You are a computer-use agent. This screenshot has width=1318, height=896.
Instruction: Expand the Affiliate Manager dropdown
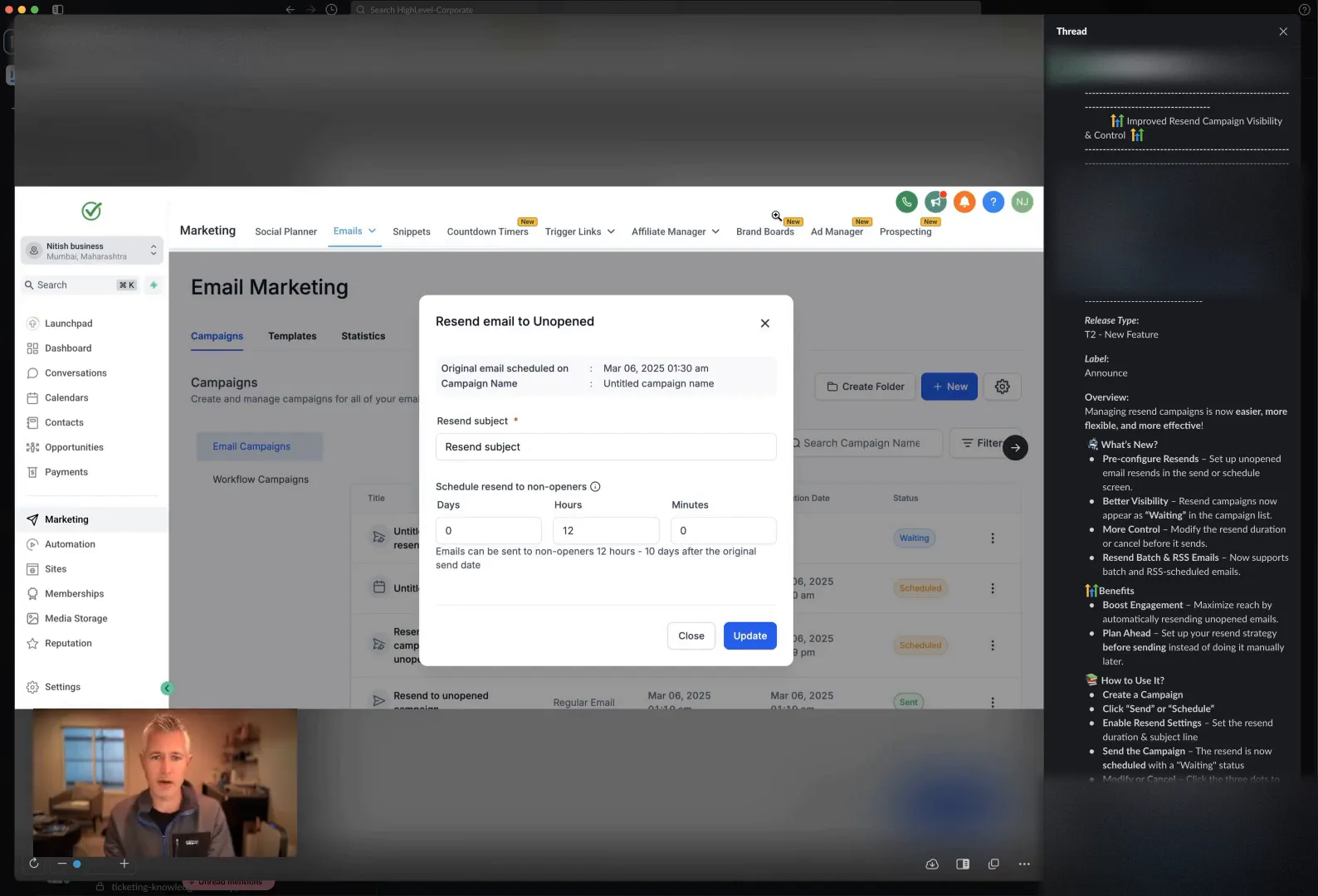[715, 232]
